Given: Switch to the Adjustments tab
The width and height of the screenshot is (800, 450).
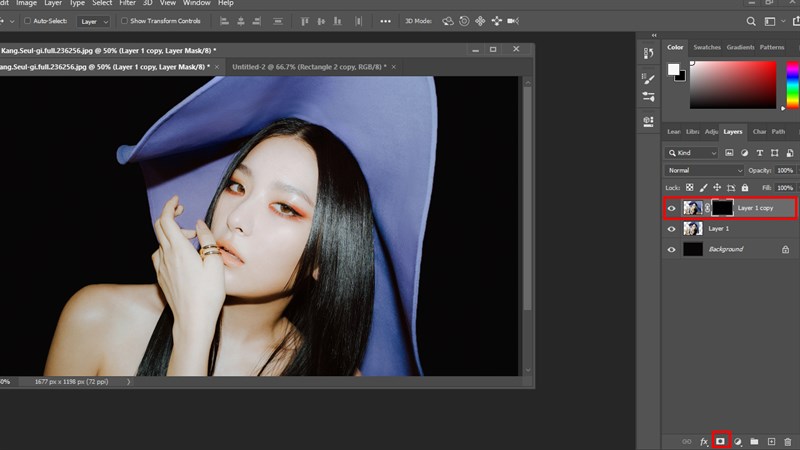Looking at the screenshot, I should [x=711, y=132].
